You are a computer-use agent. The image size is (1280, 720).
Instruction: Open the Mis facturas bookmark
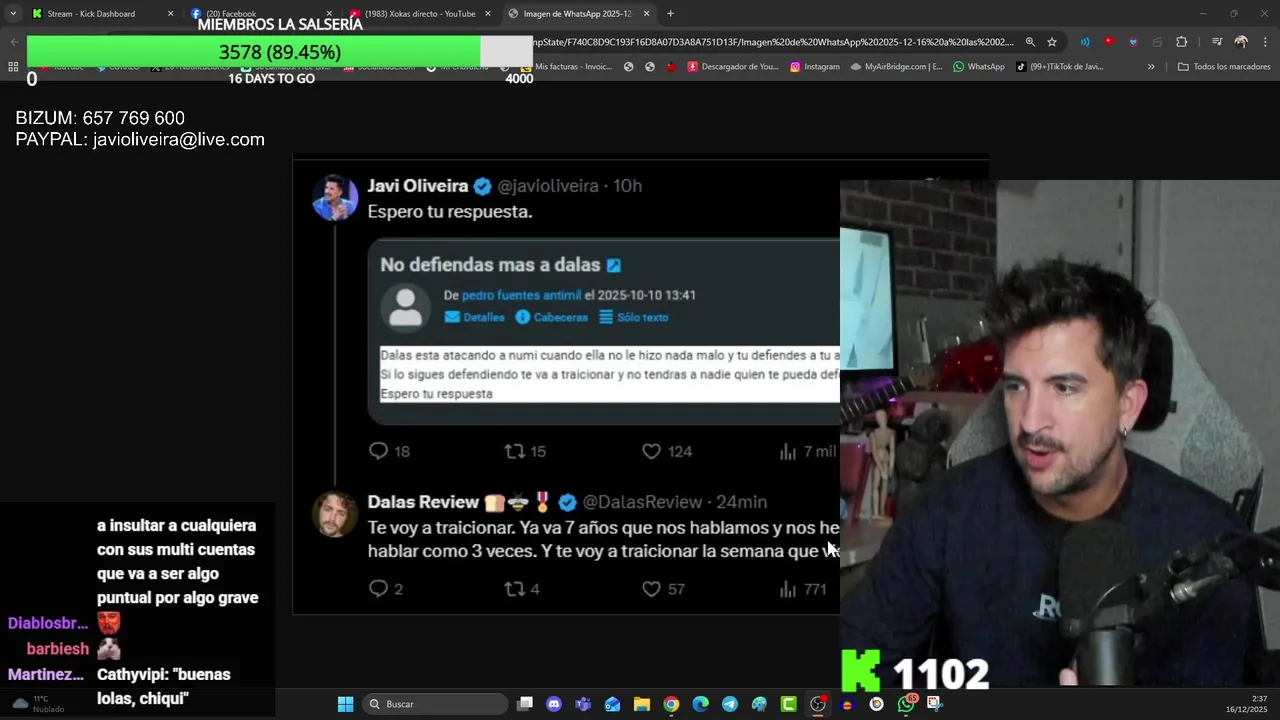click(x=566, y=67)
